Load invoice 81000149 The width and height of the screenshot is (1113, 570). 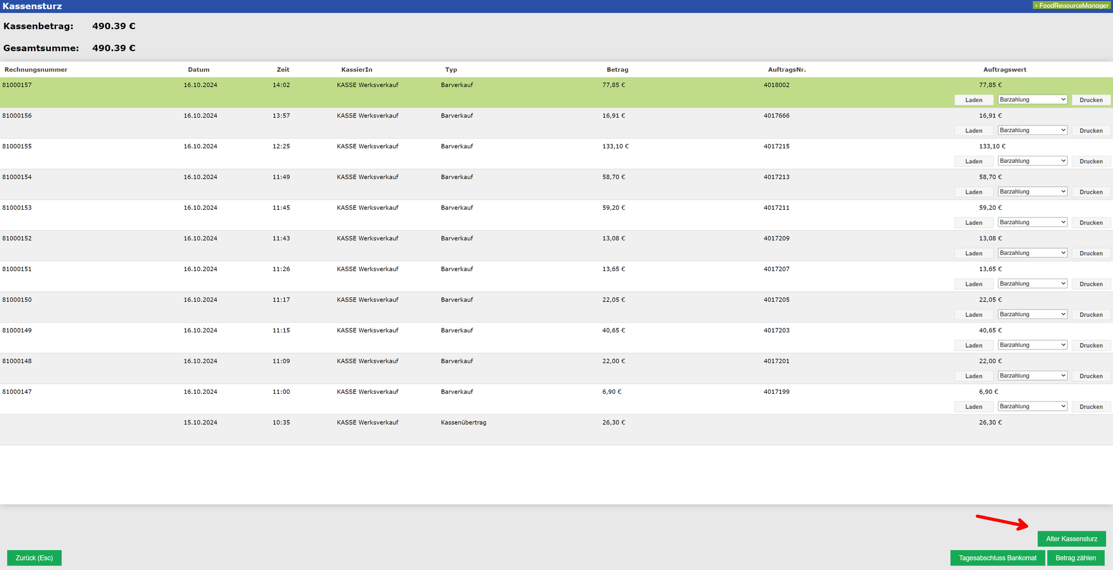coord(973,345)
